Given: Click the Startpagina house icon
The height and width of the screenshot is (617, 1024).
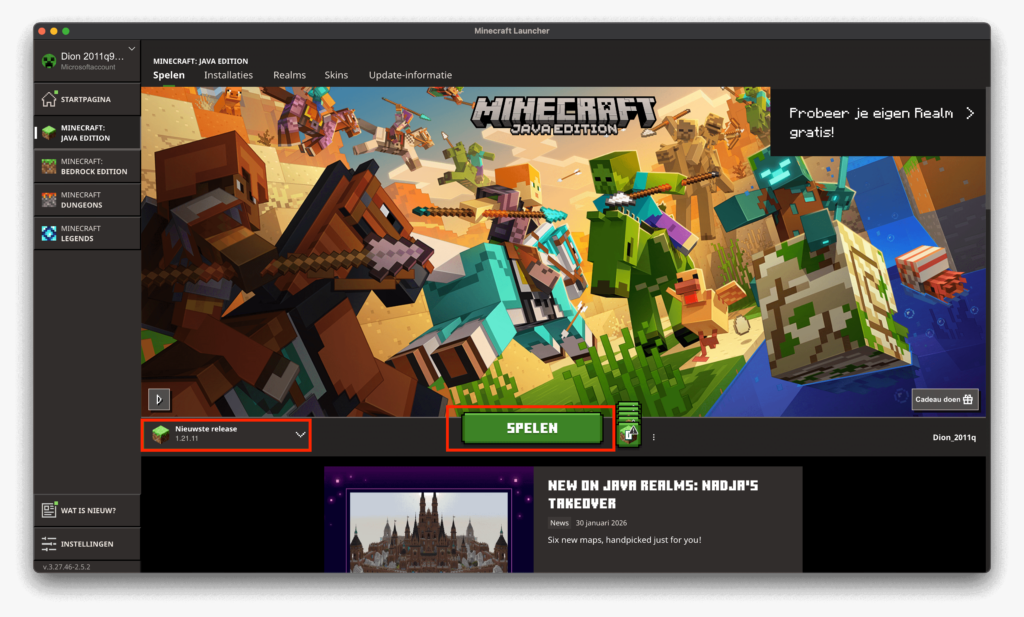Looking at the screenshot, I should [49, 99].
